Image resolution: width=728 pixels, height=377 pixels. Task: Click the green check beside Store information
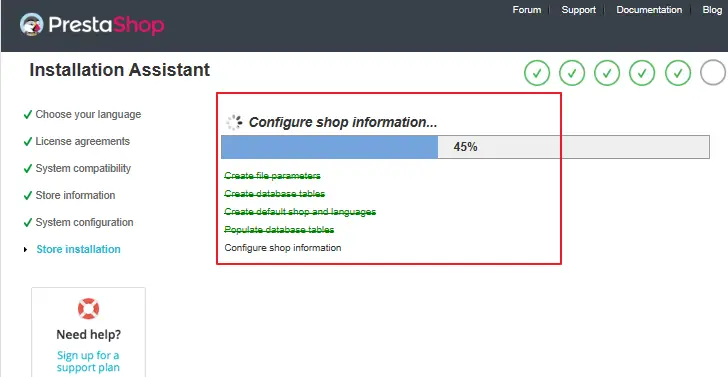coord(28,195)
